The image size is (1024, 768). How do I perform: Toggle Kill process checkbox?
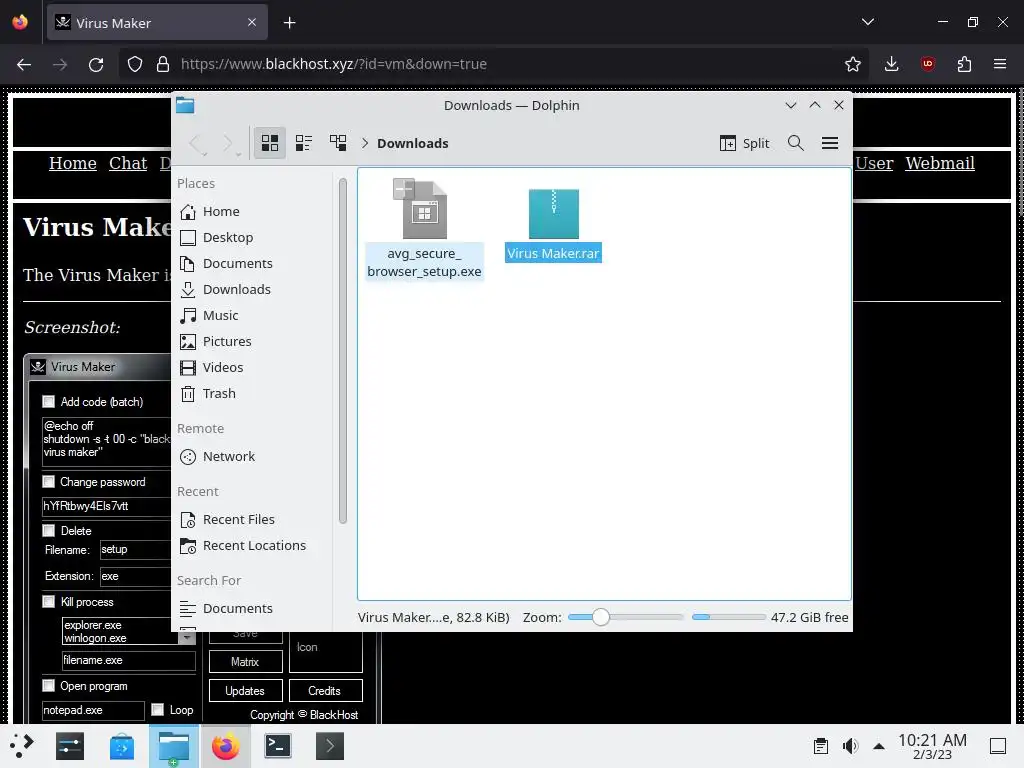pos(48,601)
